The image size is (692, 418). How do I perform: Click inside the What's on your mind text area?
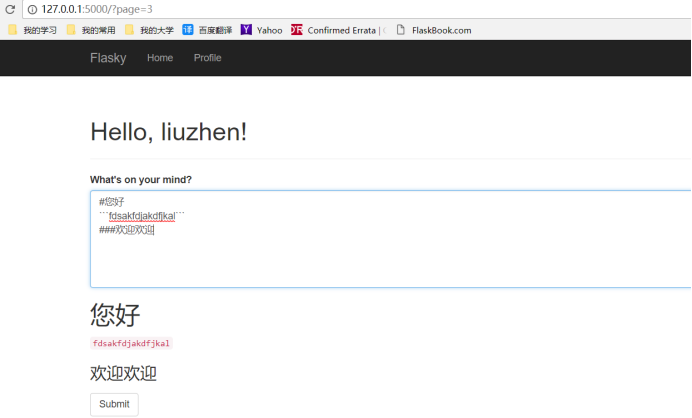391,239
